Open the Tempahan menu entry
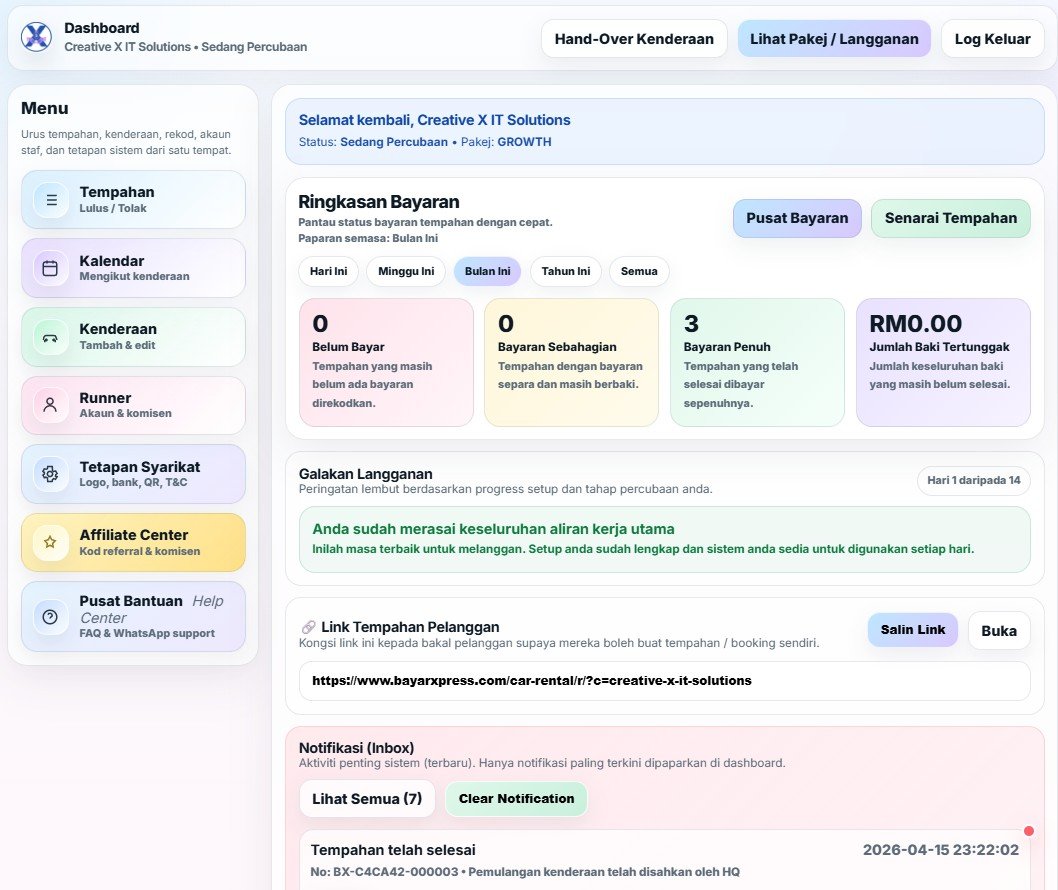Viewport: 1058px width, 890px height. [133, 199]
